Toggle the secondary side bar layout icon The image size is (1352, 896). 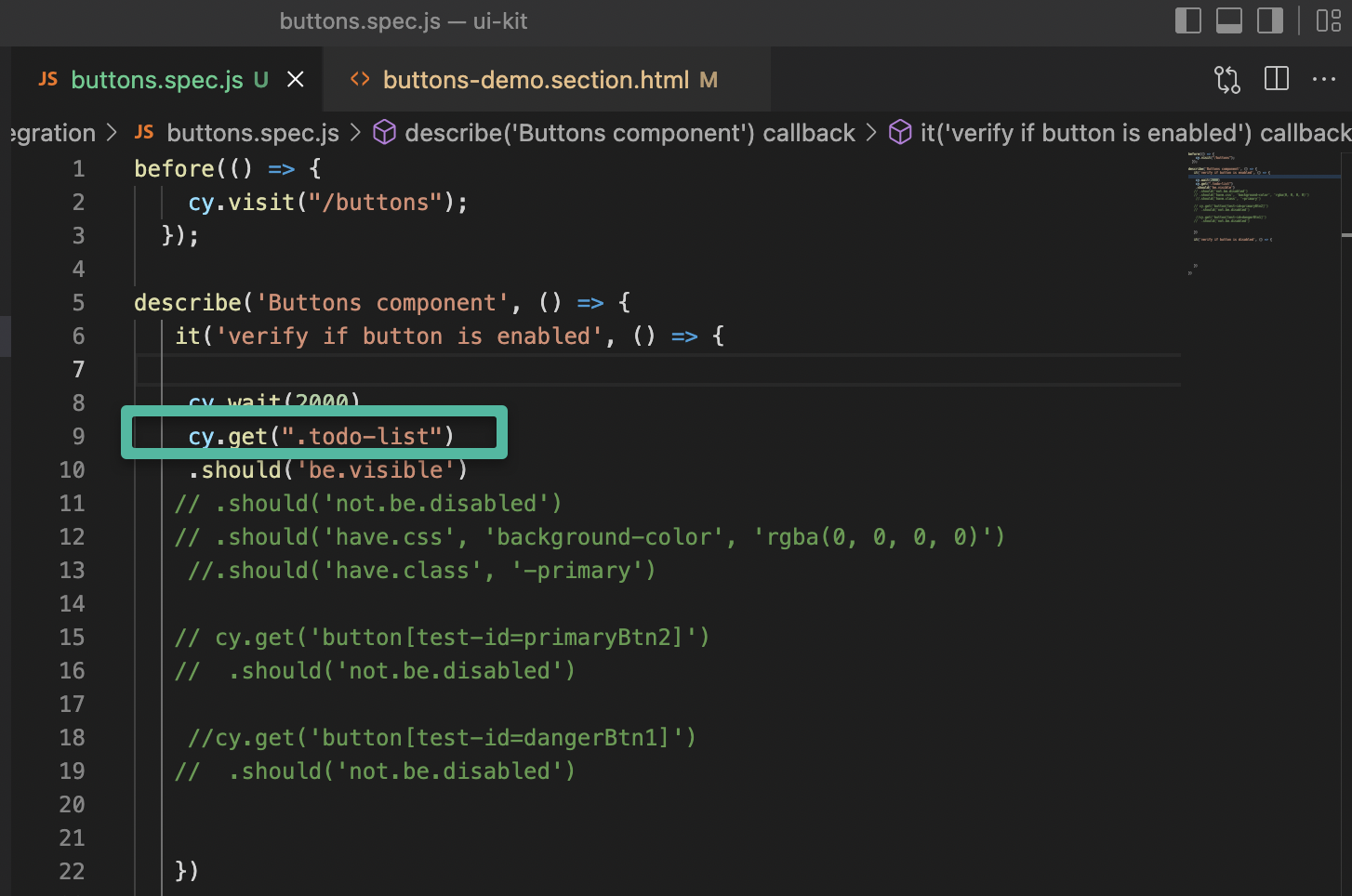click(x=1270, y=20)
